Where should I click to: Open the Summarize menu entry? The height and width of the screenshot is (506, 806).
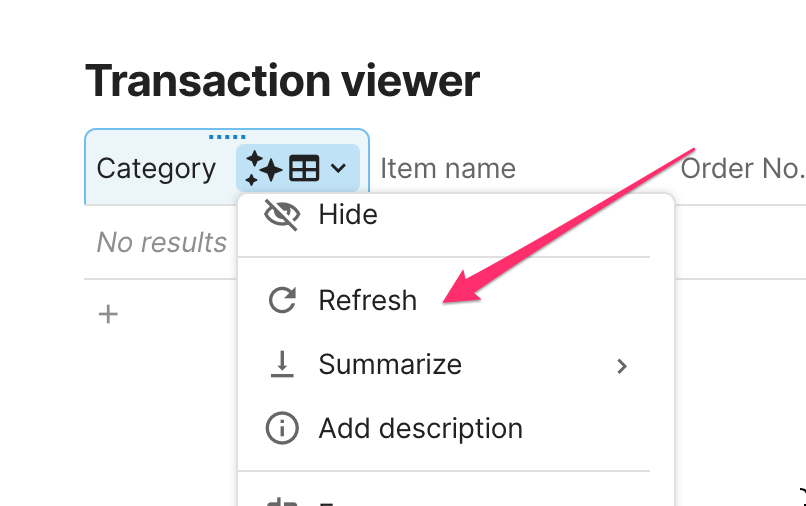(390, 365)
